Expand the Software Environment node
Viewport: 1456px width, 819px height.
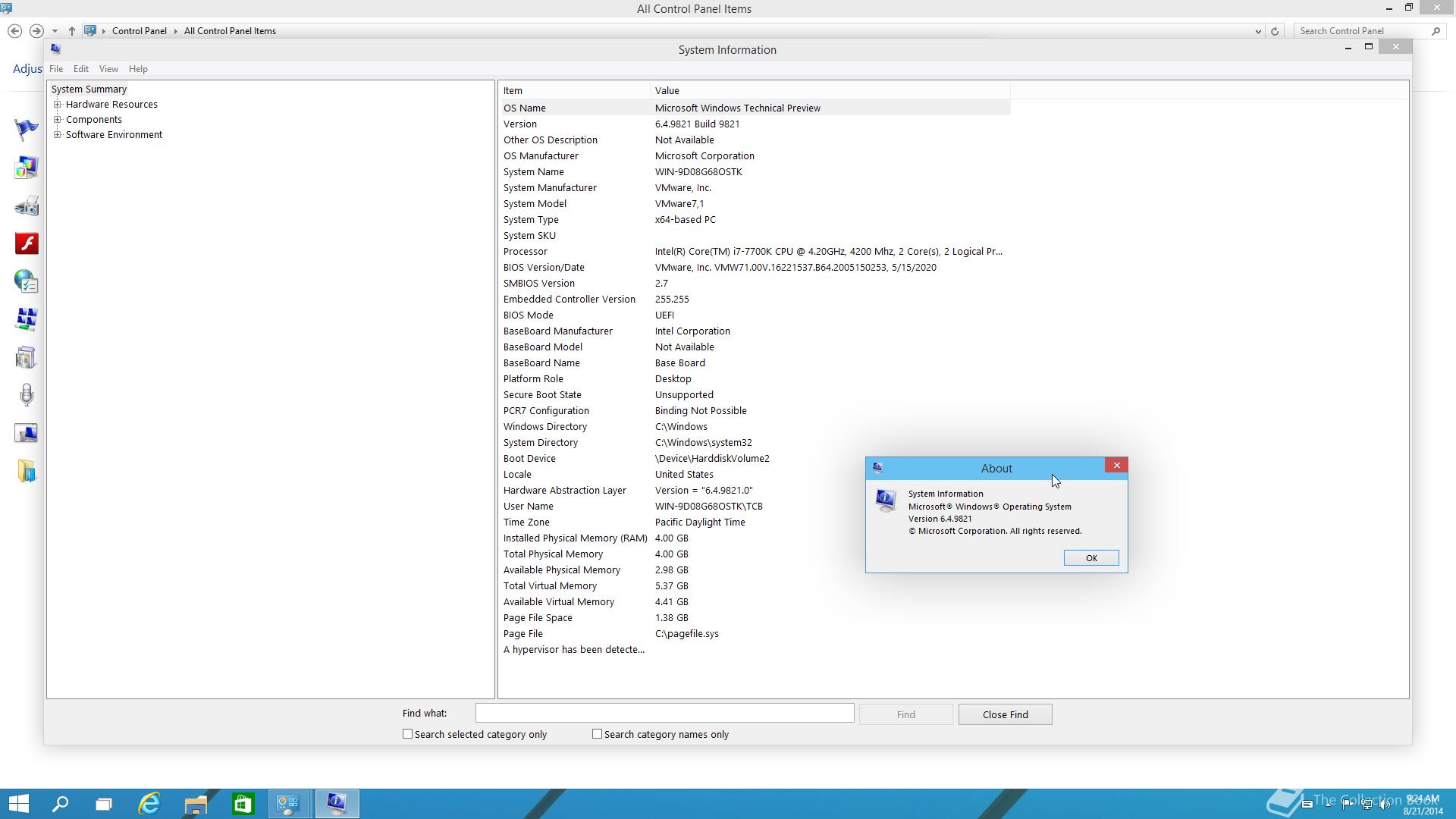[x=58, y=135]
